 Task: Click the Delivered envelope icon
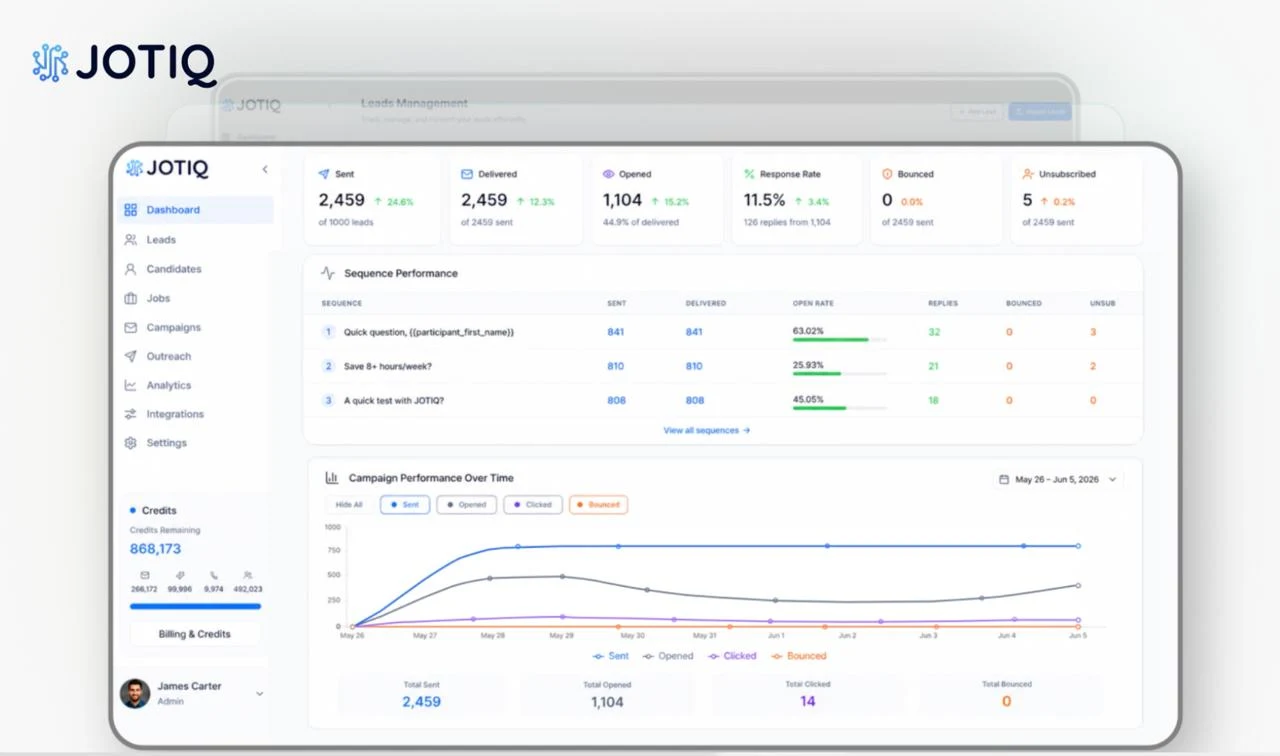pyautogui.click(x=466, y=174)
